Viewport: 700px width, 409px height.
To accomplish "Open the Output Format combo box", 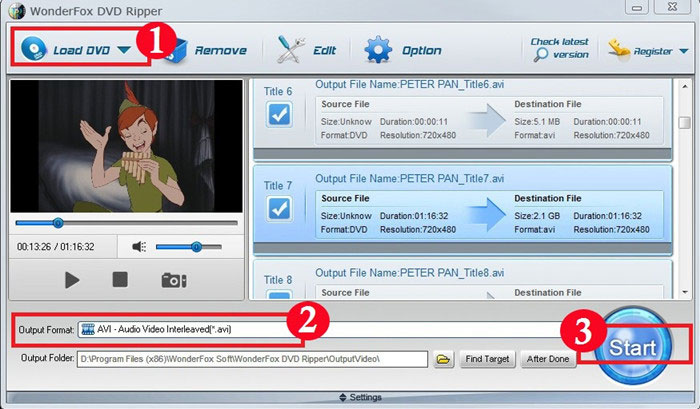I will [x=319, y=330].
